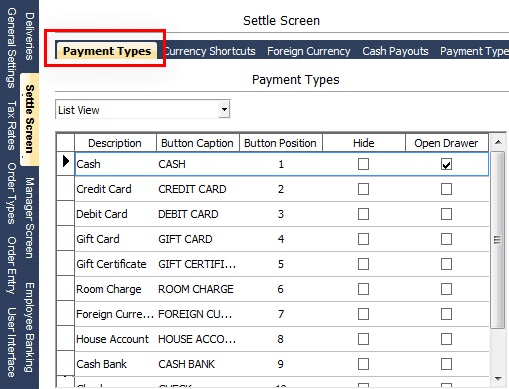Enable Open Drawer for Credit Card
Image resolution: width=509 pixels, height=389 pixels.
(446, 189)
